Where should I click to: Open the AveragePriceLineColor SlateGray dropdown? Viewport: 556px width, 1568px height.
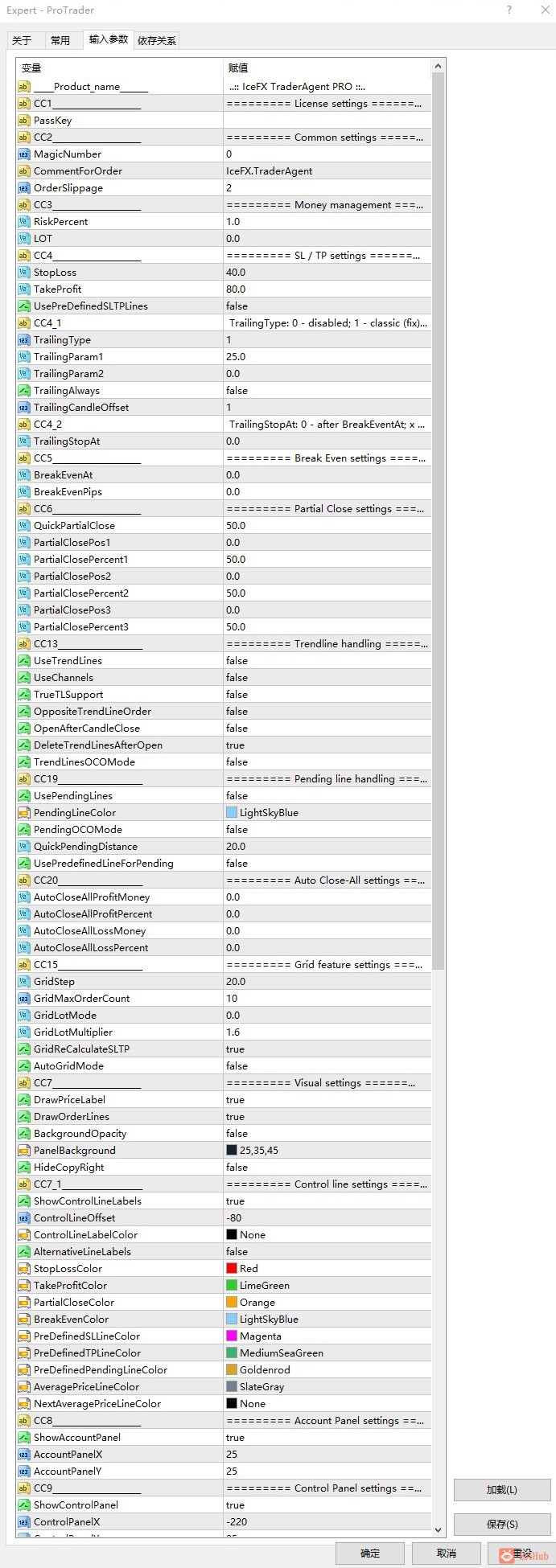(327, 1387)
